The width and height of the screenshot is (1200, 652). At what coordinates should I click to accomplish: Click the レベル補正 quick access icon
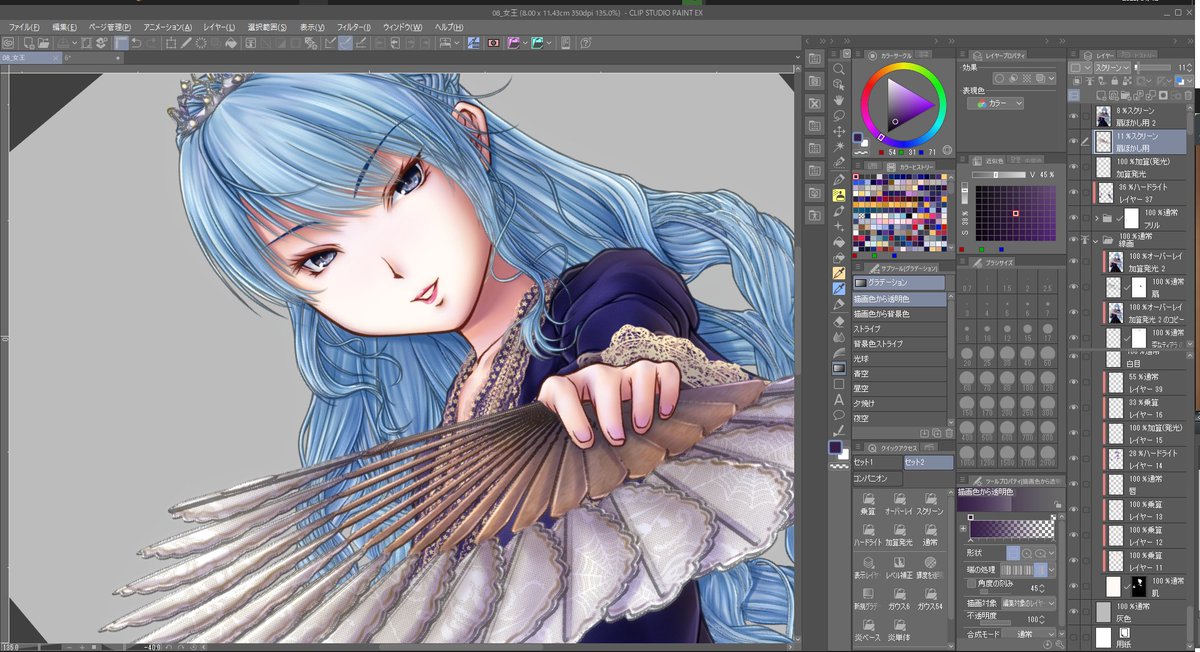899,568
